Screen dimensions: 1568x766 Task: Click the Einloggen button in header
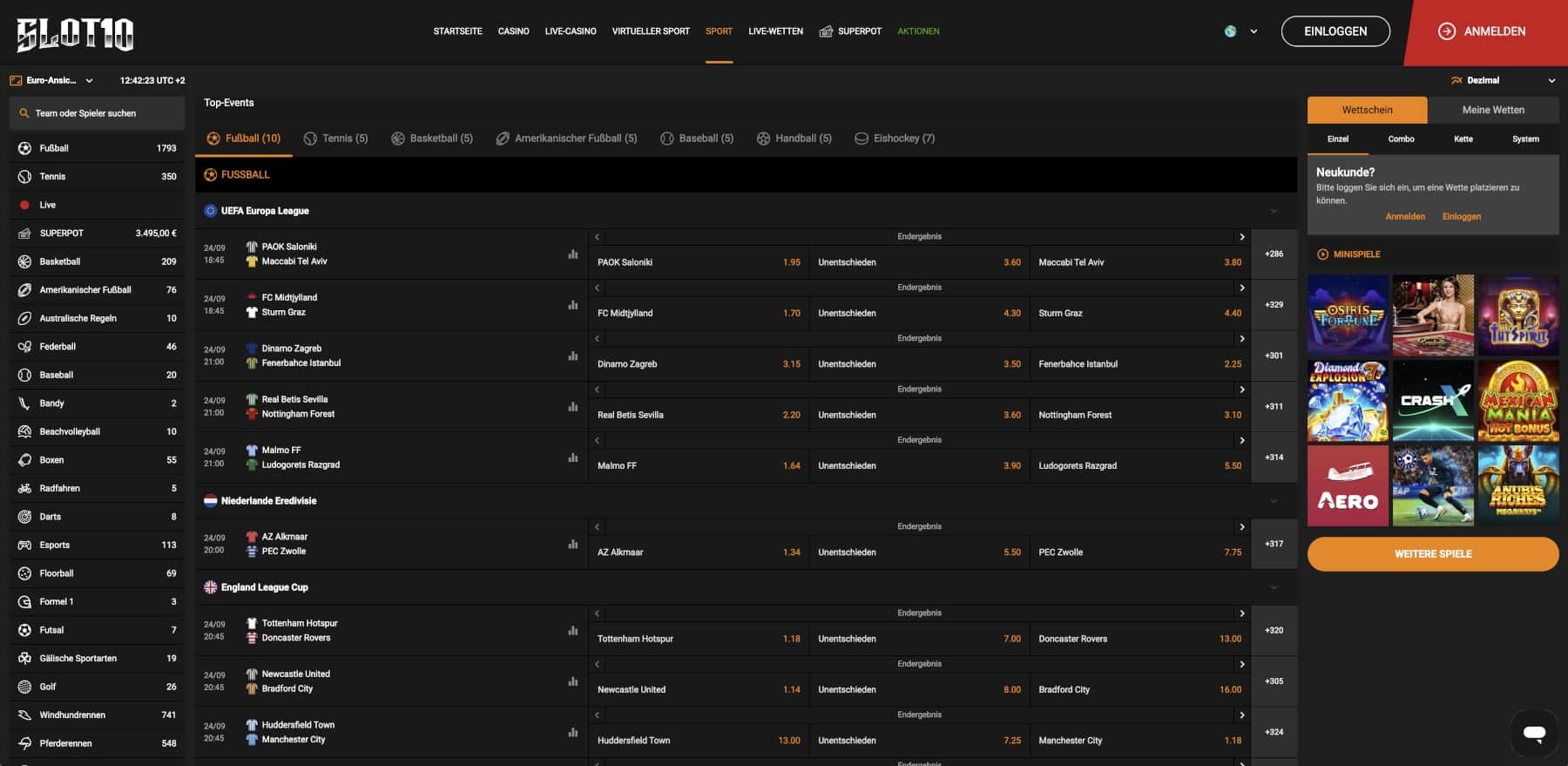pos(1335,31)
